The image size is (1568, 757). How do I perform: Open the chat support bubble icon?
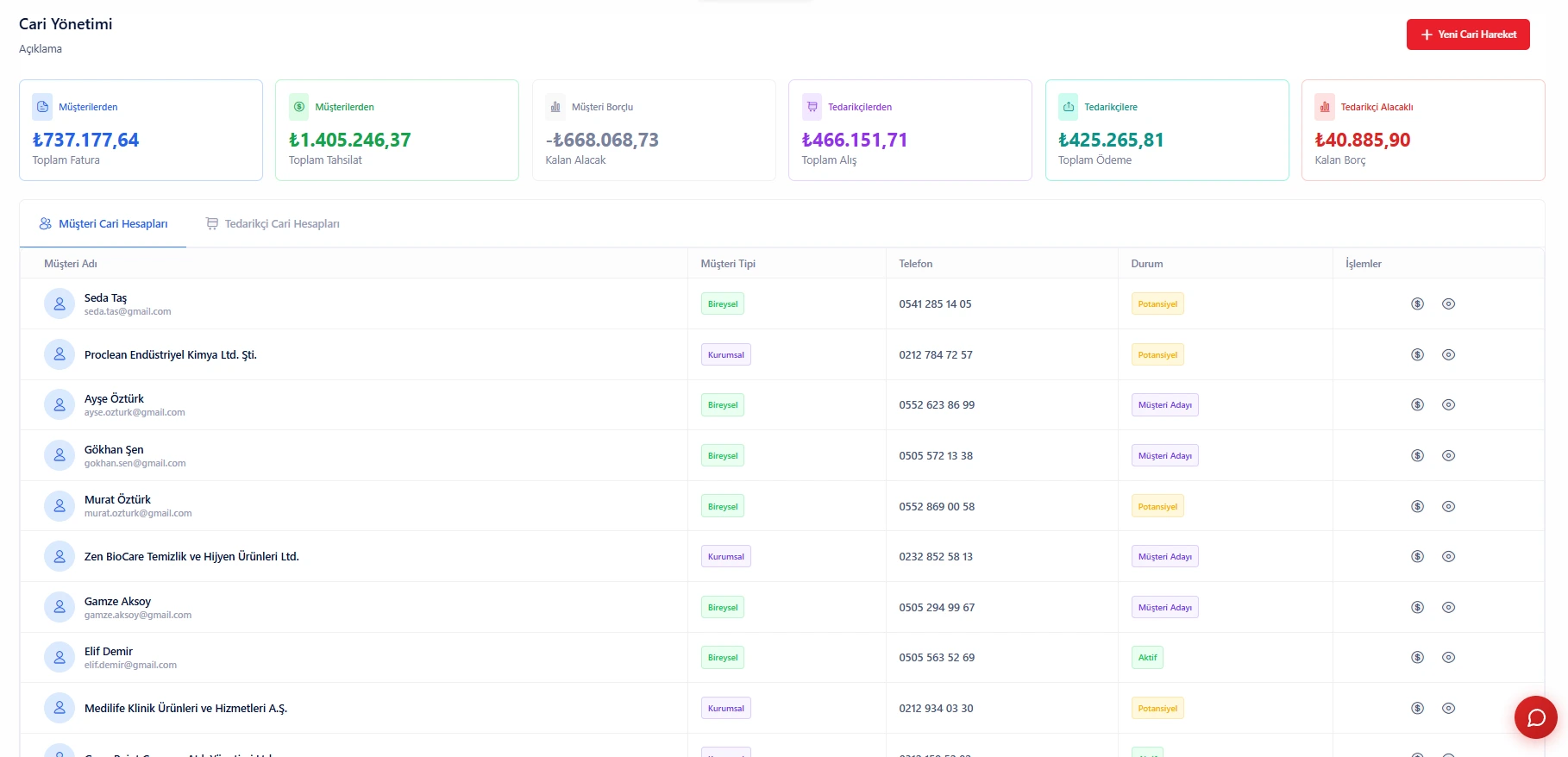click(x=1535, y=717)
